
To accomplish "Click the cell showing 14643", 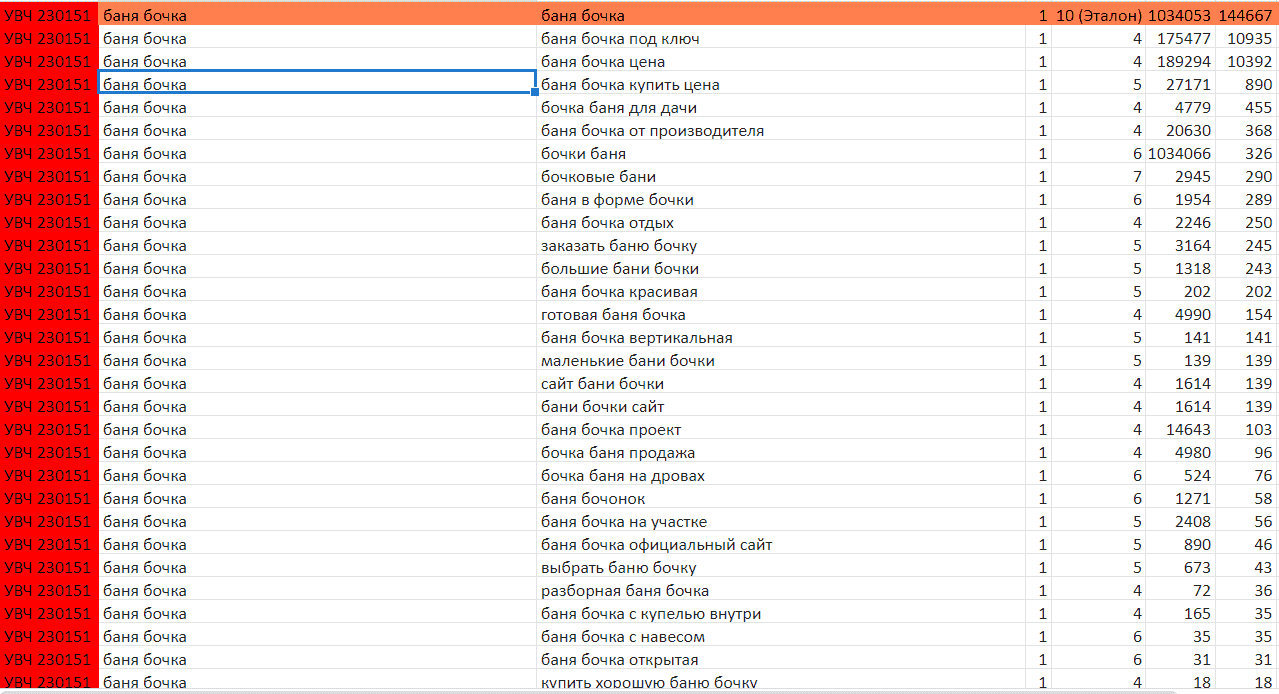I will 1188,430.
